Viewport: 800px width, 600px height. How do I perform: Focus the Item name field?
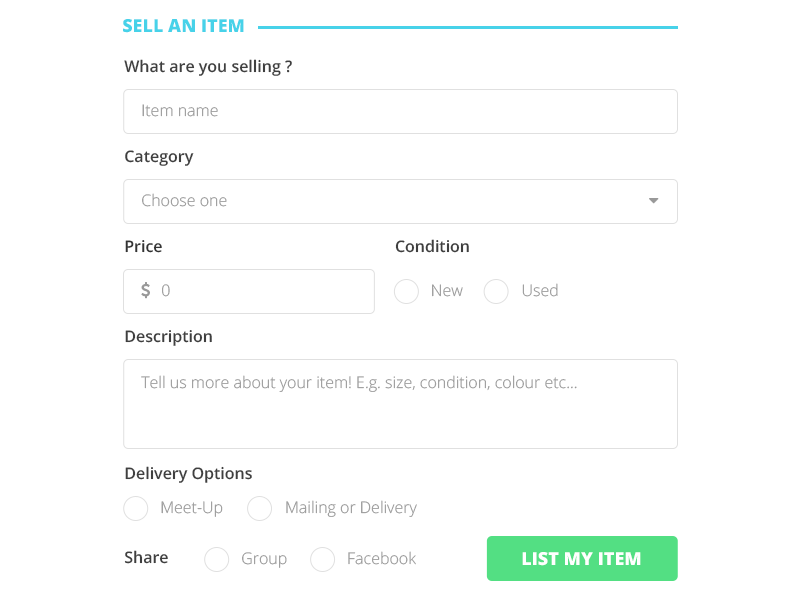400,111
